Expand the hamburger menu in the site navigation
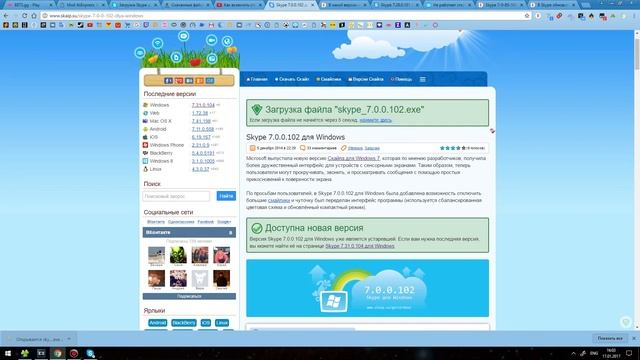Screen dimensions: 640x360 [x=422, y=79]
